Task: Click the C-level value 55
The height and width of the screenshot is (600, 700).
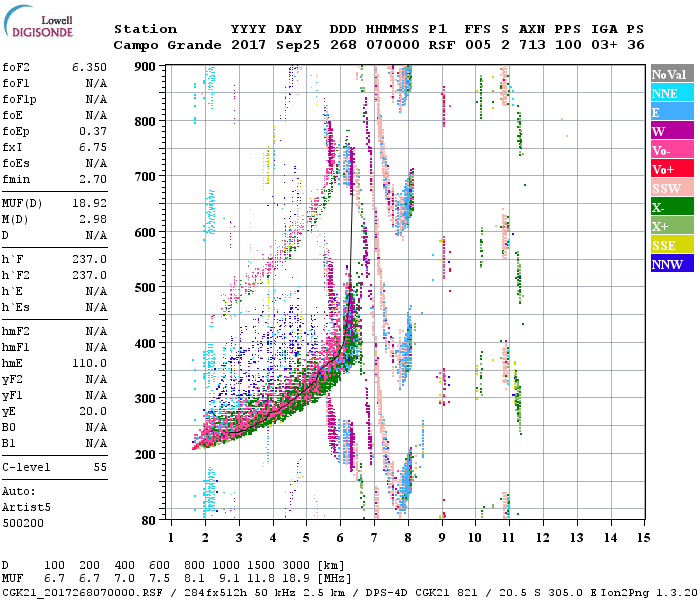Action: tap(100, 467)
